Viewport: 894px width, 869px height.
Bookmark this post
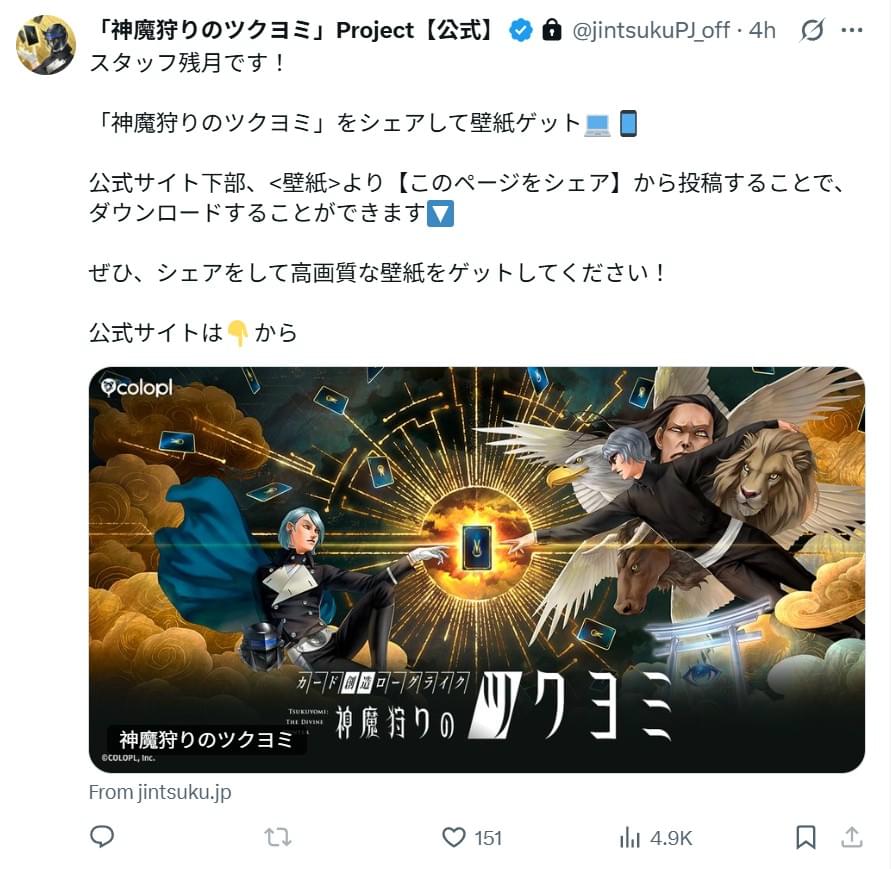pos(806,838)
